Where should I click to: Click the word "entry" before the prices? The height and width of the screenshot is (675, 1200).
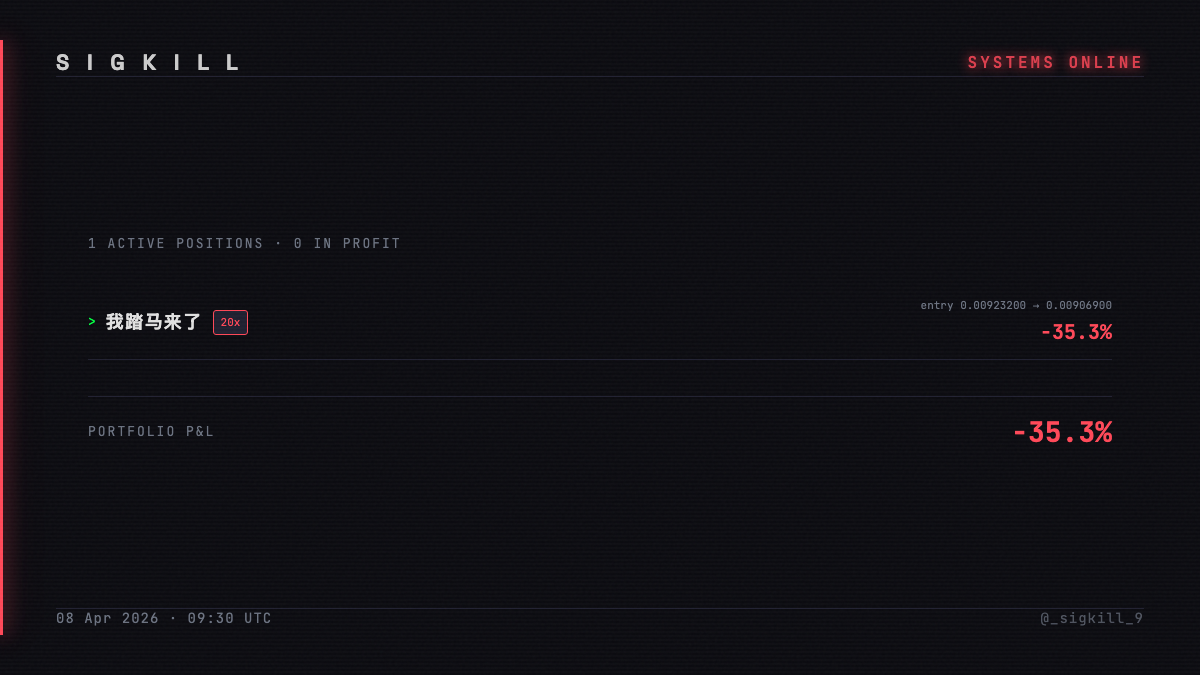click(937, 305)
